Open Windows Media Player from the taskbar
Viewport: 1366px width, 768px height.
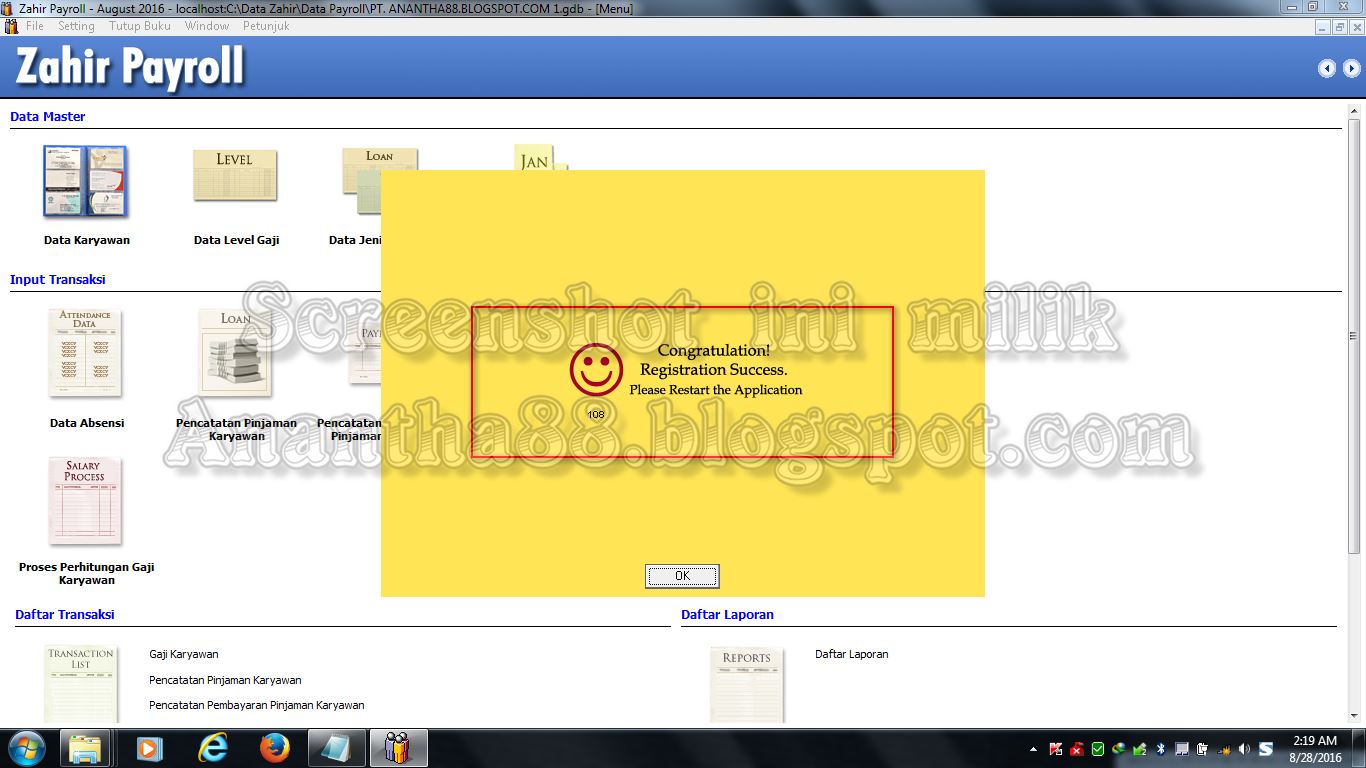[x=149, y=748]
